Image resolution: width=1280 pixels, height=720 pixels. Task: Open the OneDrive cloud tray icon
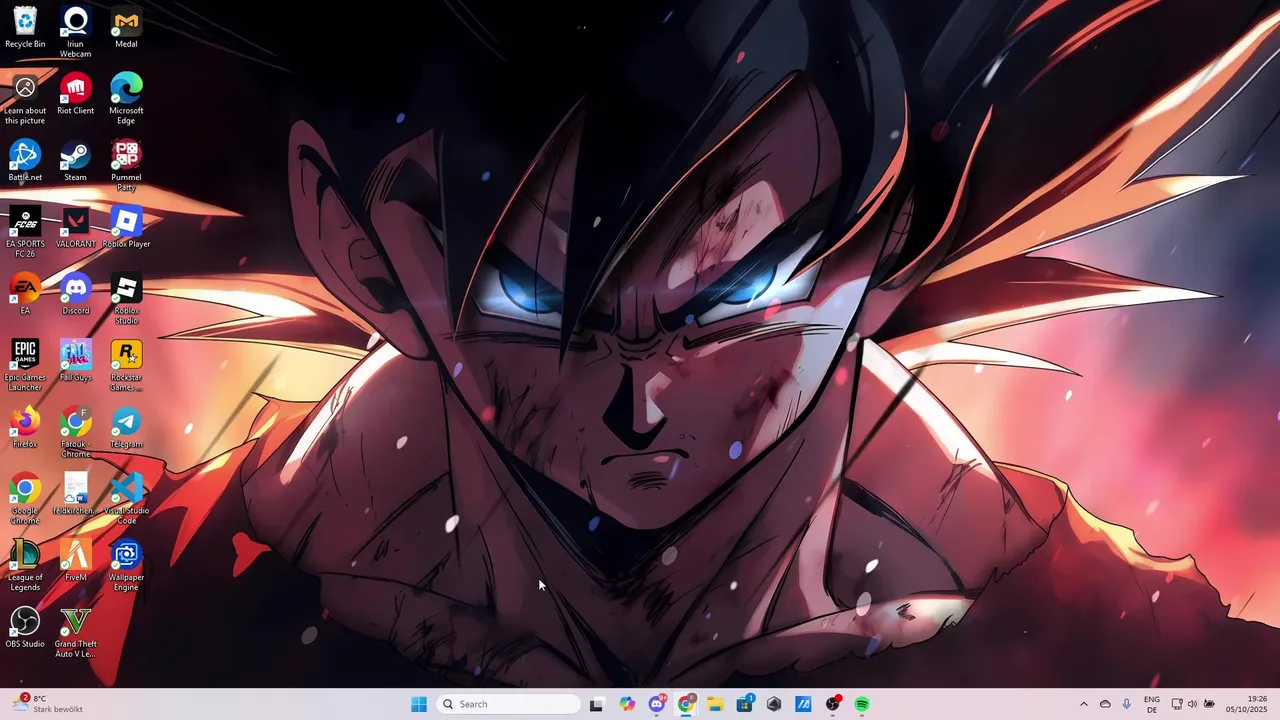1105,704
